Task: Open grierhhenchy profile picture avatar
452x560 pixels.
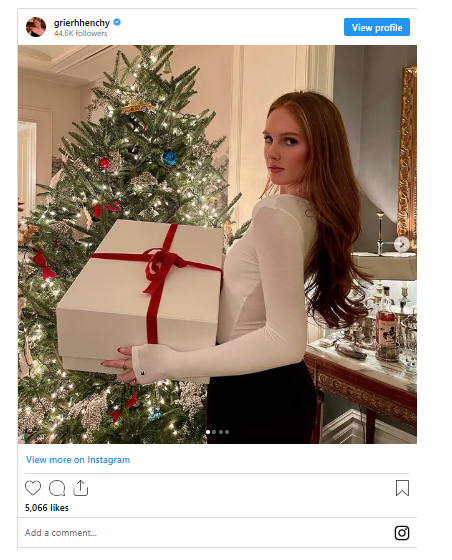Action: pos(36,27)
